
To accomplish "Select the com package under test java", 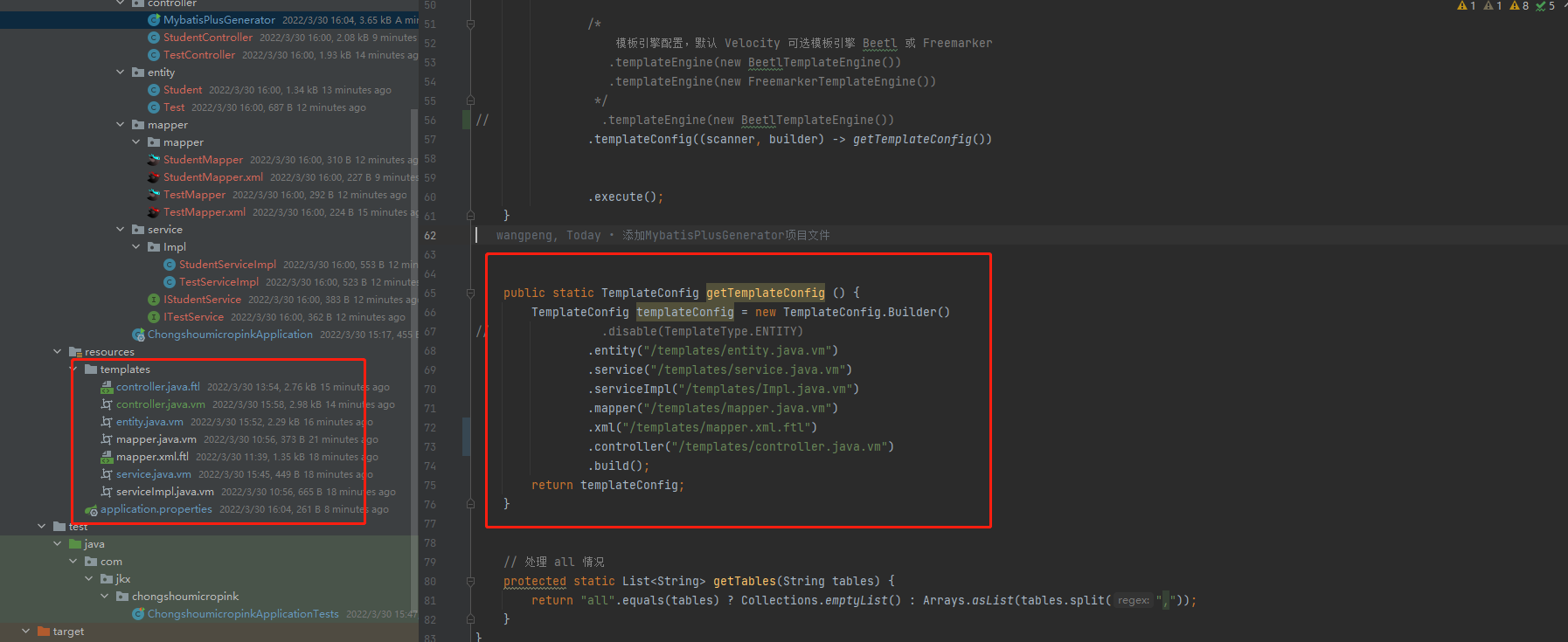I will point(111,562).
